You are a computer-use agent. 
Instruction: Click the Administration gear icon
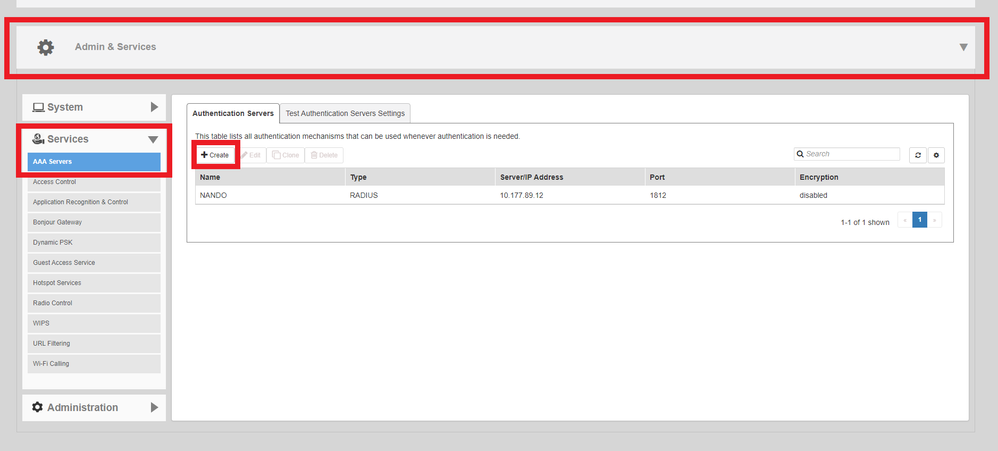coord(38,407)
